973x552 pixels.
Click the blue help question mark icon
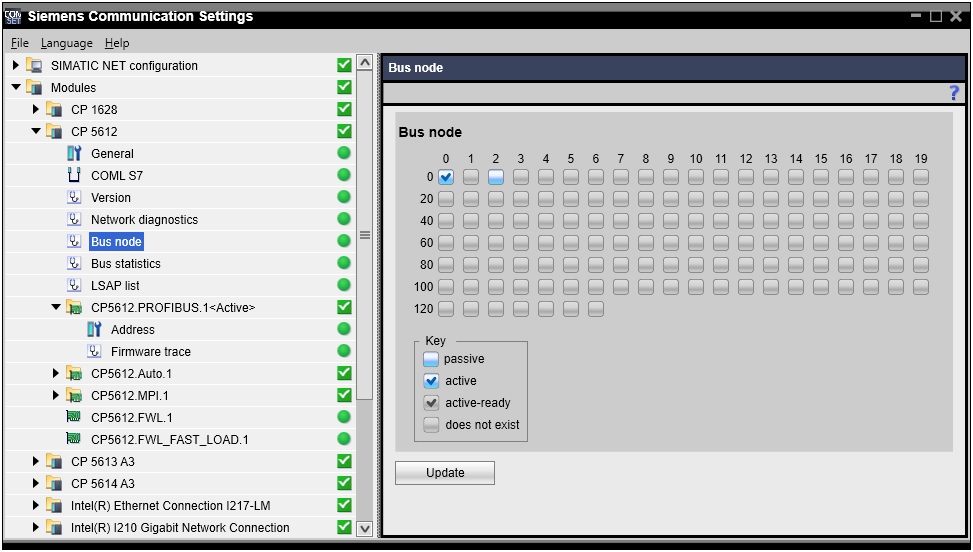pos(954,94)
